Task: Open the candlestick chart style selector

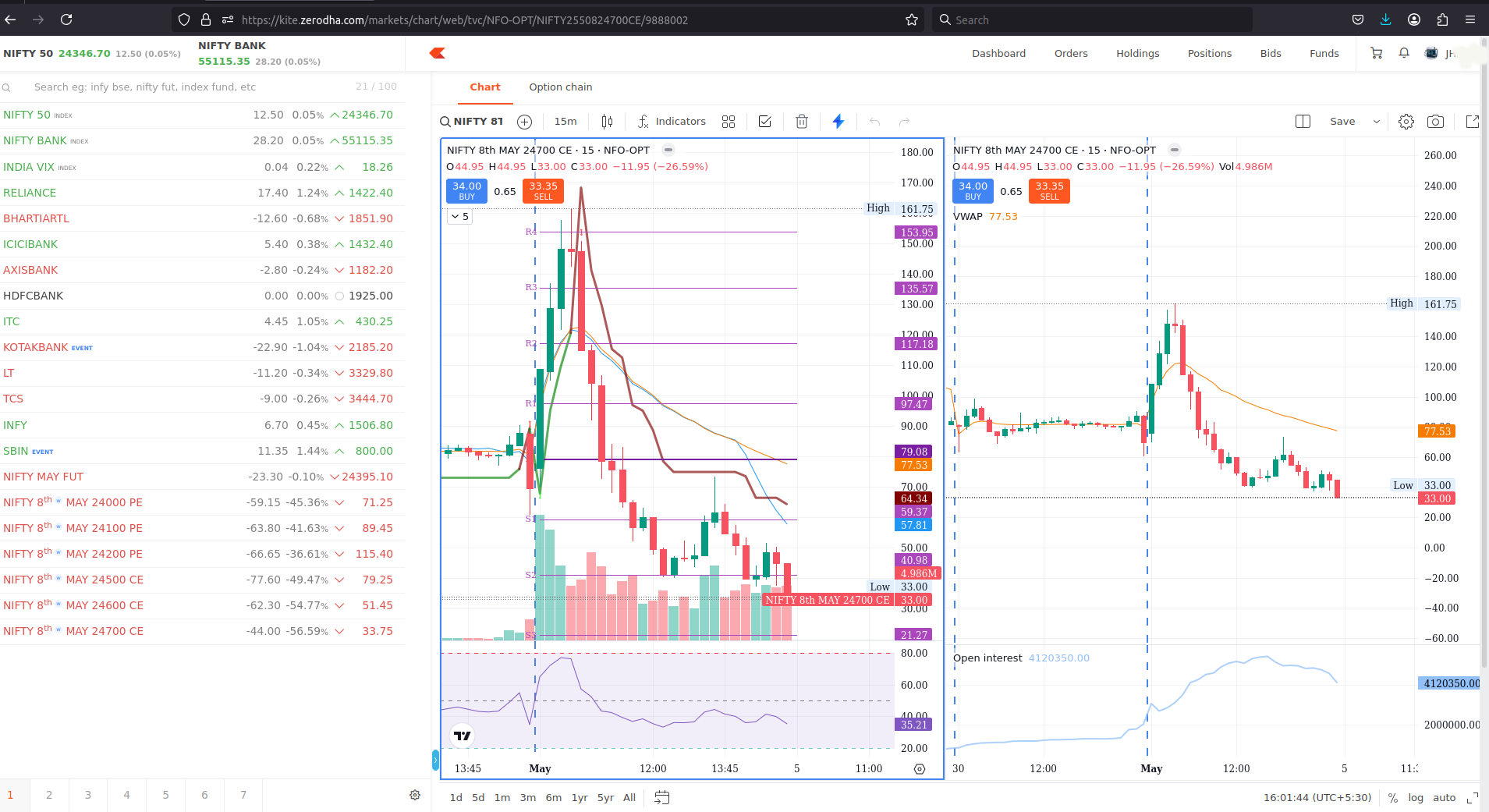Action: 607,122
